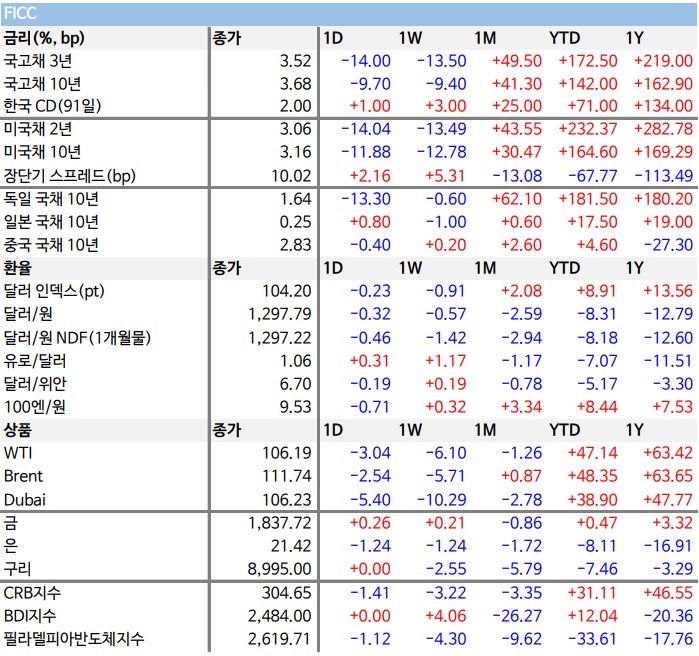Select the 환율 section header

click(18, 268)
